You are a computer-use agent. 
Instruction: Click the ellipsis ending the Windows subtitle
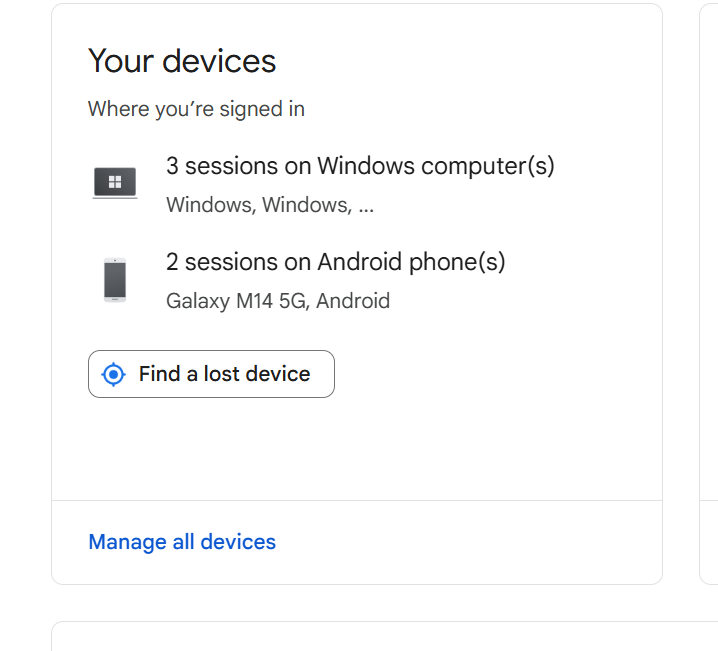(x=366, y=206)
